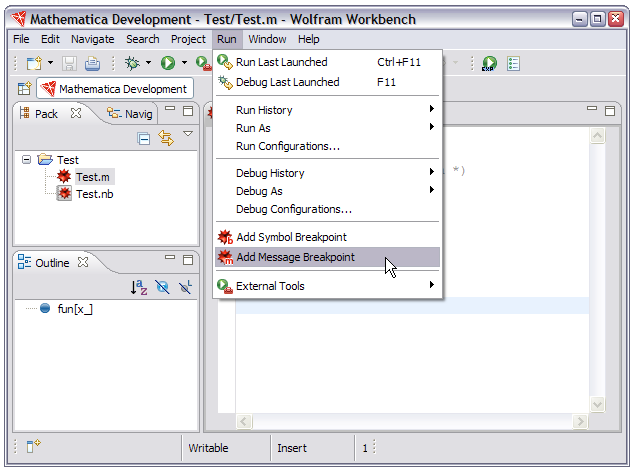The image size is (634, 470).
Task: Select fun[x_] in the Outline
Action: tap(75, 309)
